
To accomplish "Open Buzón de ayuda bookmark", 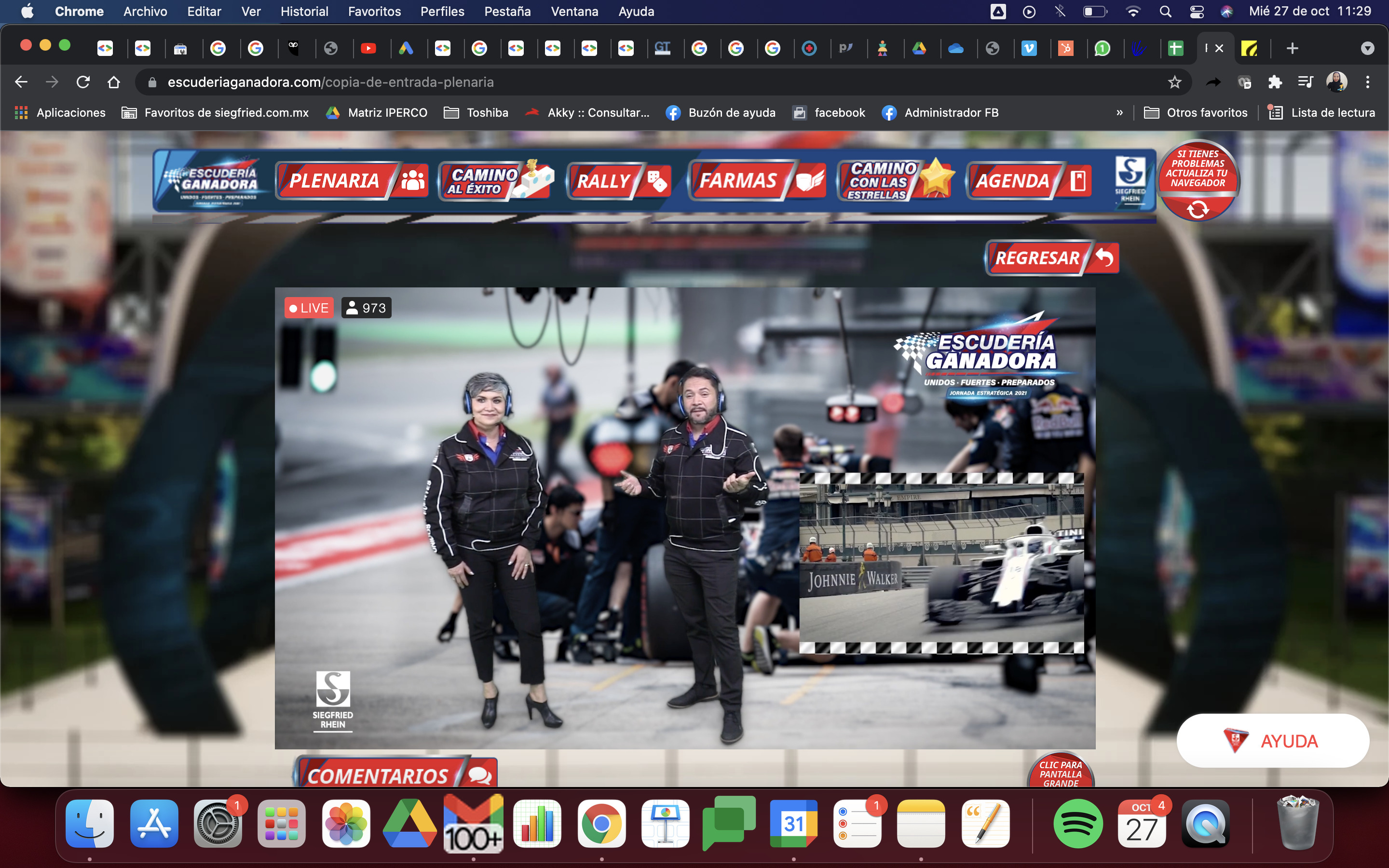I will (721, 112).
